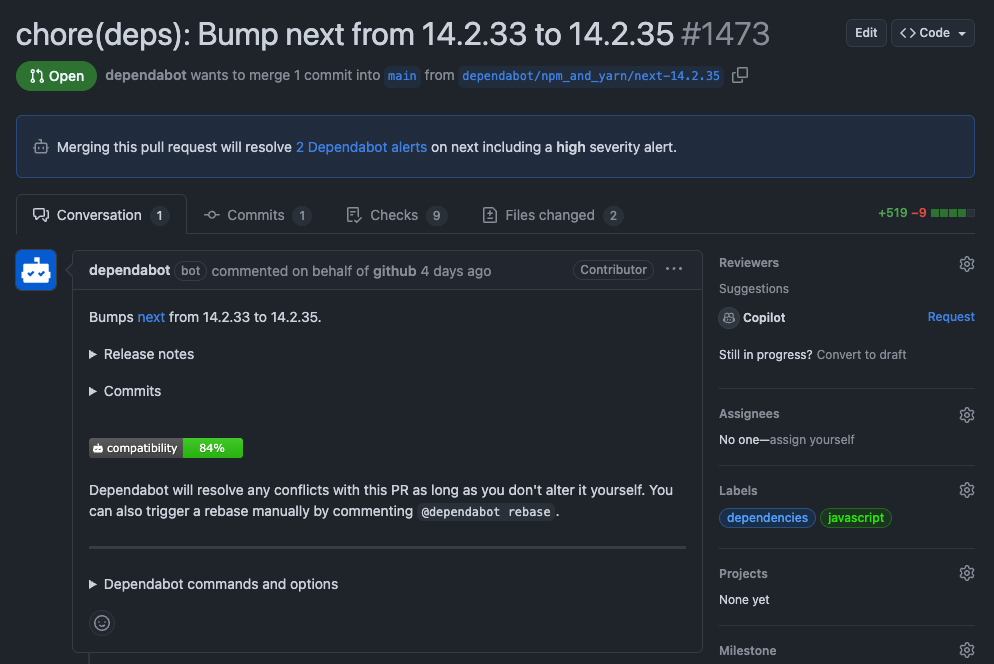Click the dependabot avatar image
Image resolution: width=994 pixels, height=664 pixels.
coord(36,270)
